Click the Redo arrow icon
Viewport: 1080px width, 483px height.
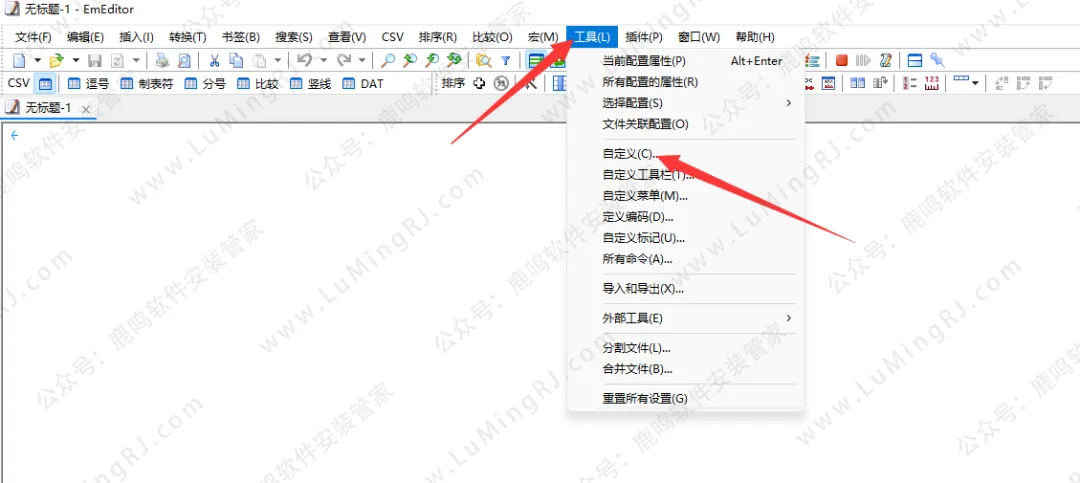point(344,61)
